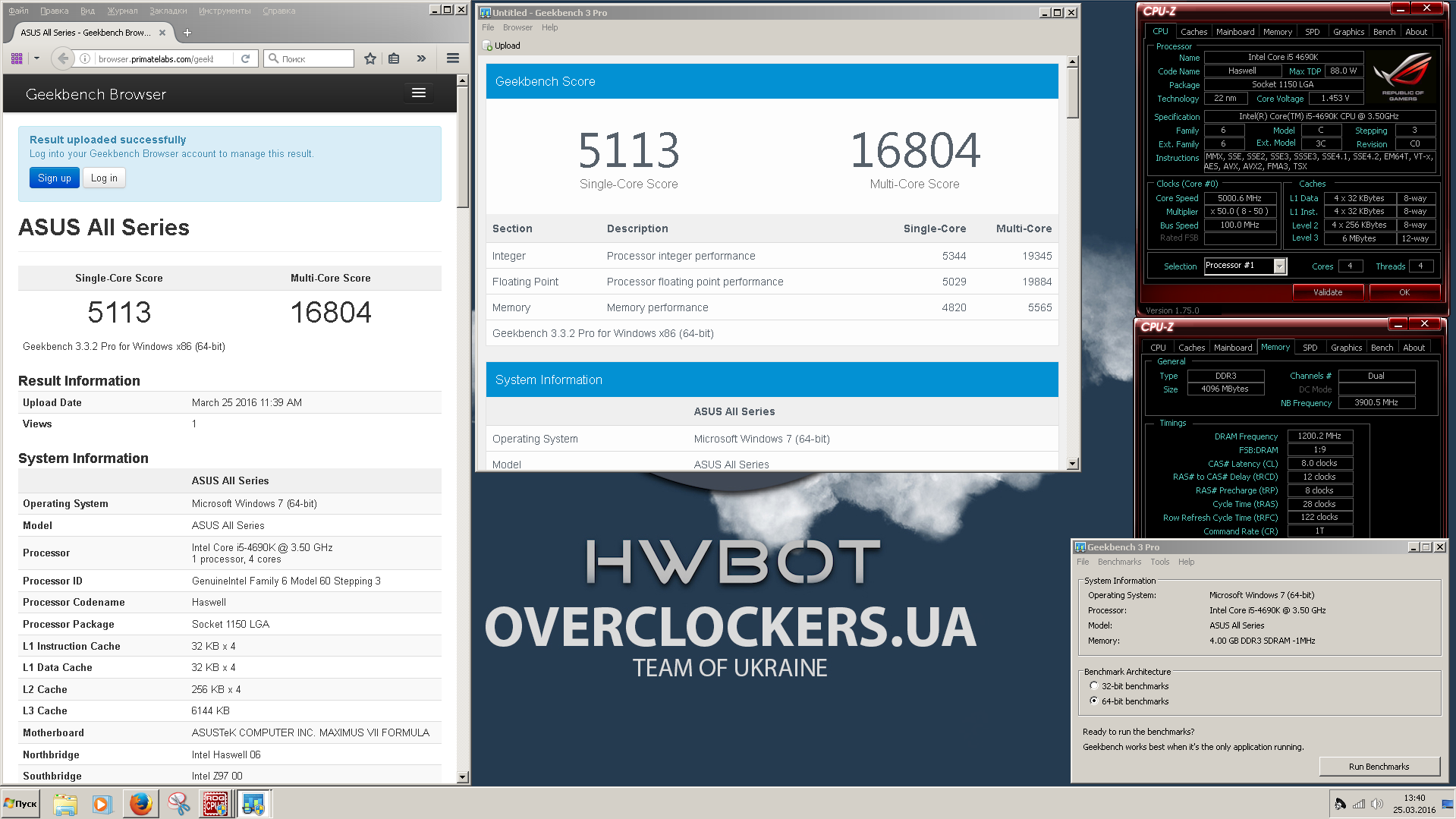This screenshot has width=1456, height=819.
Task: Click the Пуск start button
Action: [21, 804]
